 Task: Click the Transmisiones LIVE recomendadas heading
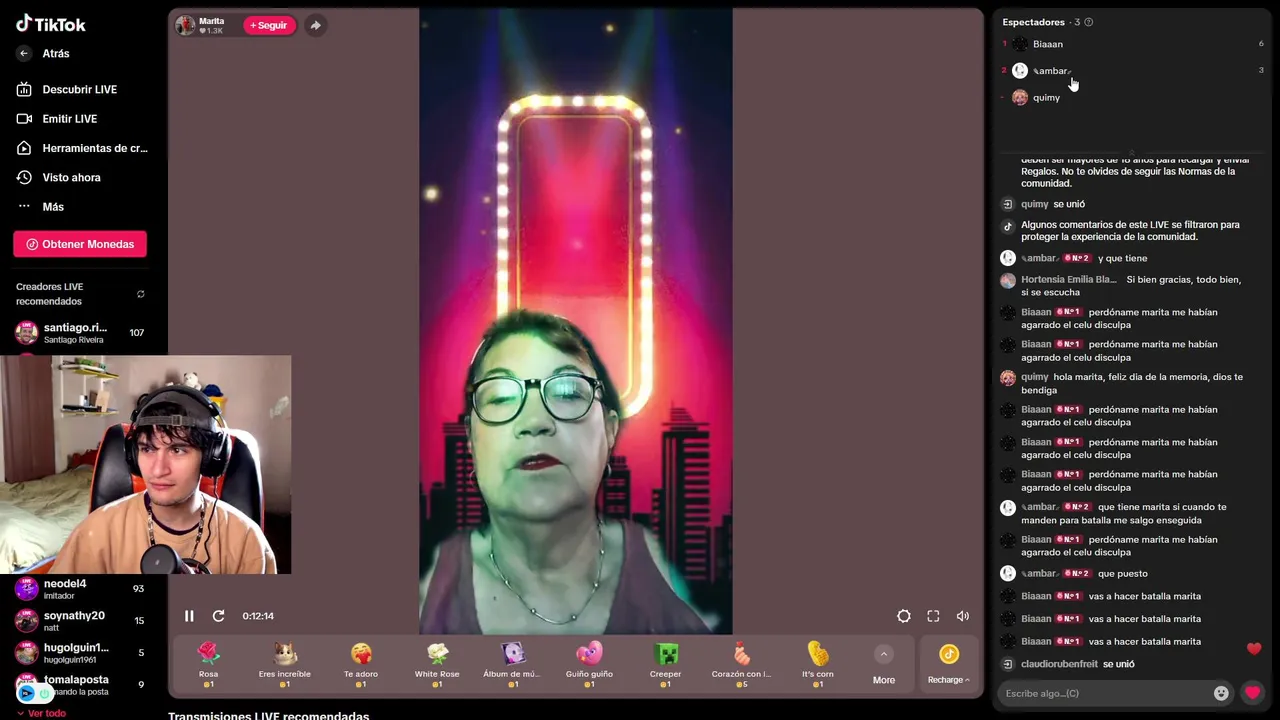268,715
